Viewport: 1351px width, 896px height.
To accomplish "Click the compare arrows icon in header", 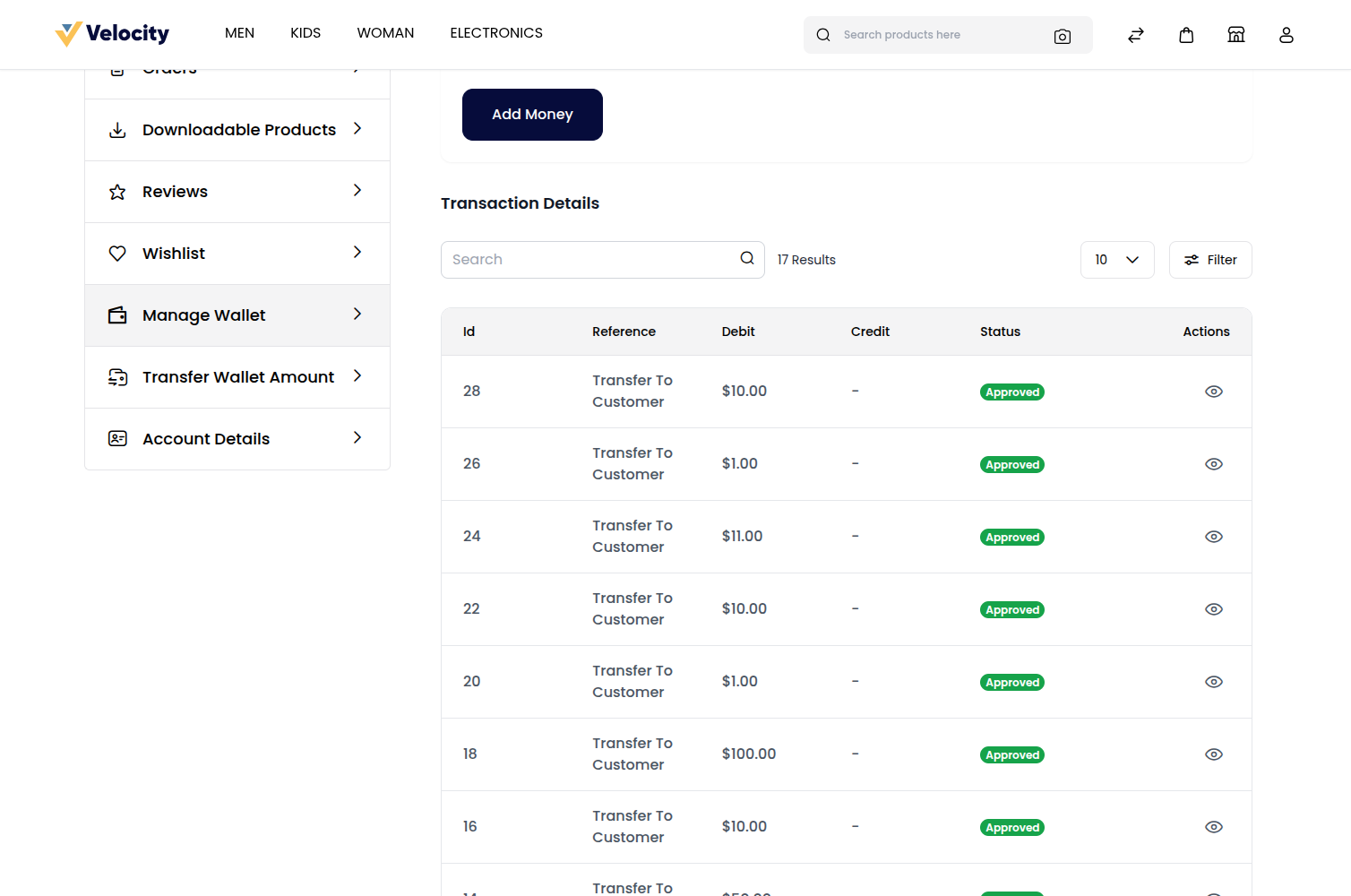I will coord(1136,35).
